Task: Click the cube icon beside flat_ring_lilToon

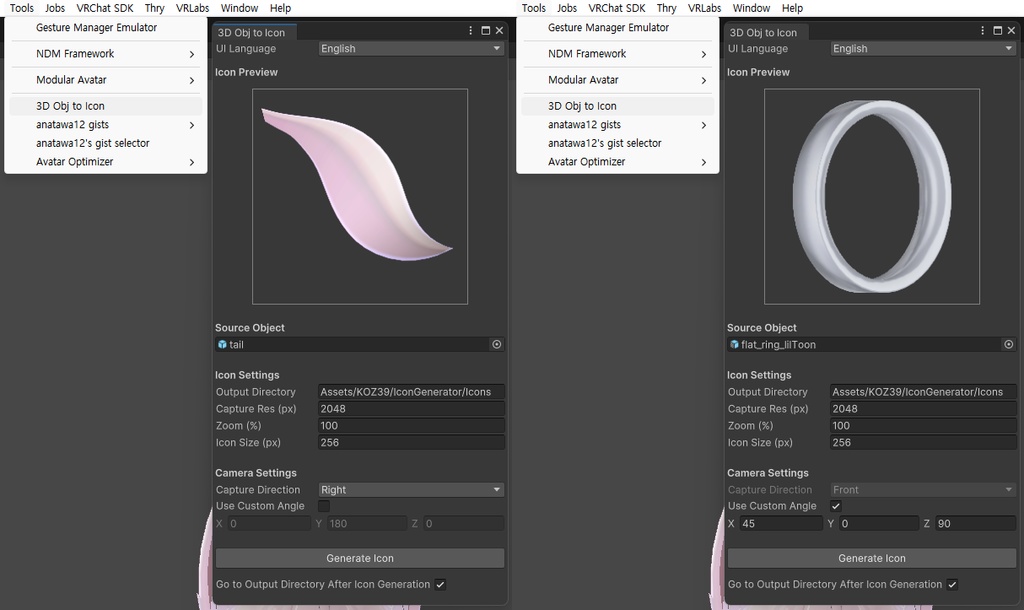Action: pyautogui.click(x=734, y=344)
